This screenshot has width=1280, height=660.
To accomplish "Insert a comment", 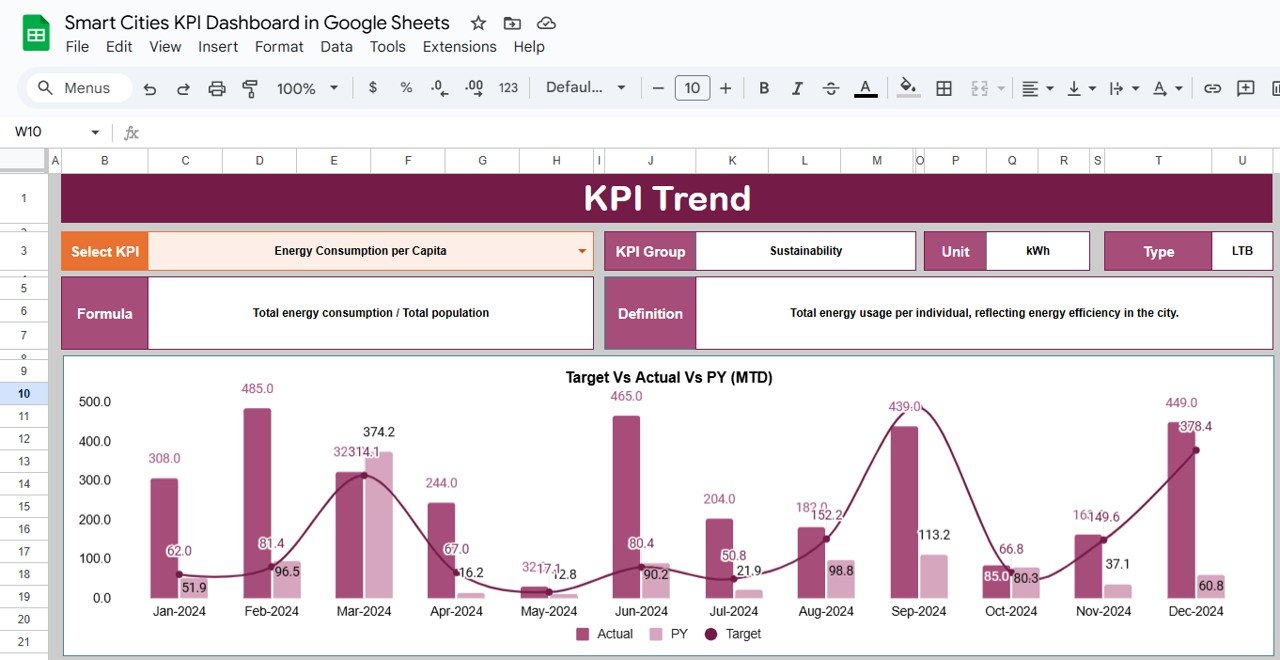I will [x=1245, y=88].
